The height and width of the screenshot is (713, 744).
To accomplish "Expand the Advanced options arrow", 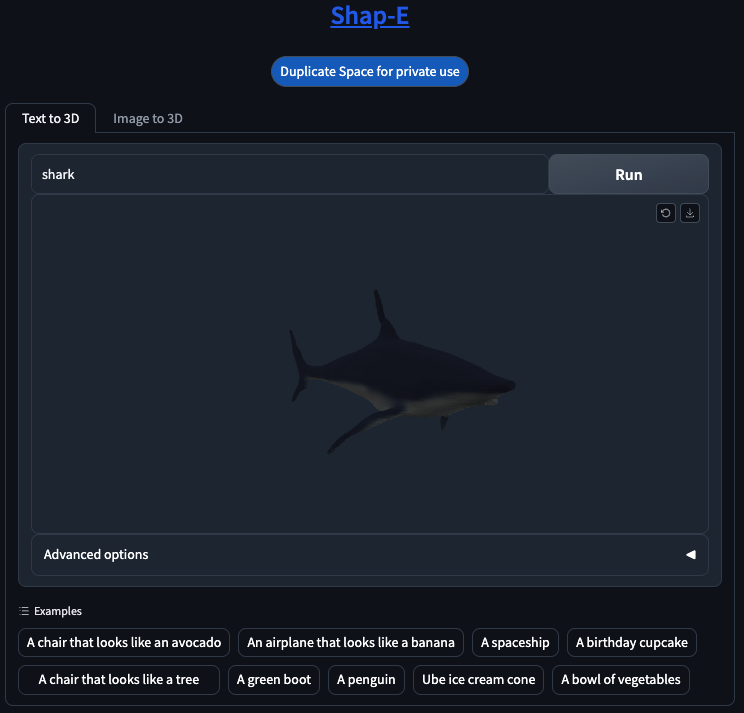I will coord(691,555).
